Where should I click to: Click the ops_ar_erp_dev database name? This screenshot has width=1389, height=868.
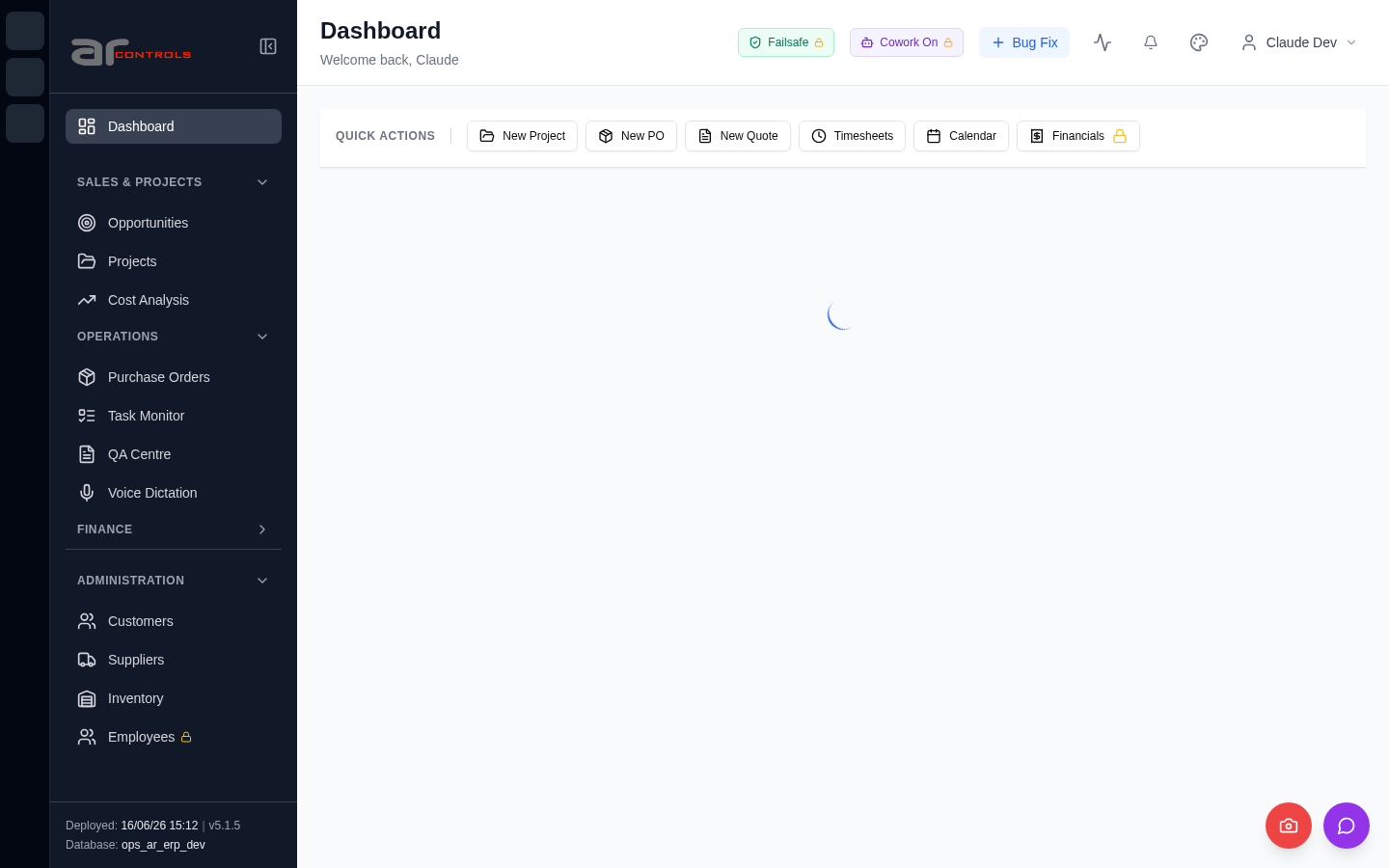pyautogui.click(x=163, y=845)
